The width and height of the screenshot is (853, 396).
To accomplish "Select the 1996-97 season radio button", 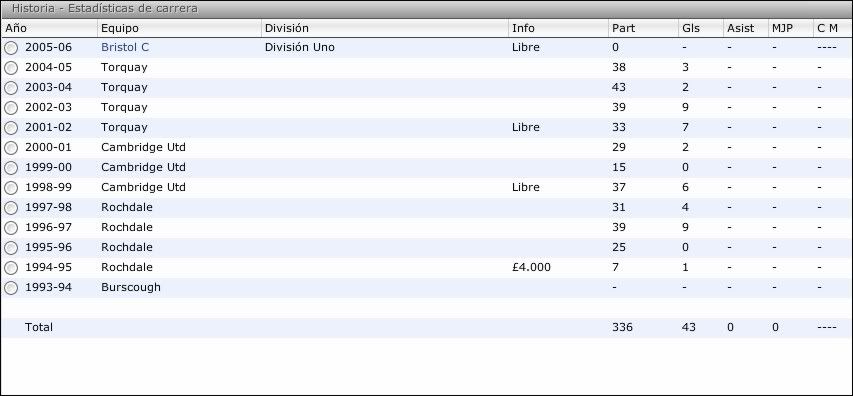I will (11, 228).
